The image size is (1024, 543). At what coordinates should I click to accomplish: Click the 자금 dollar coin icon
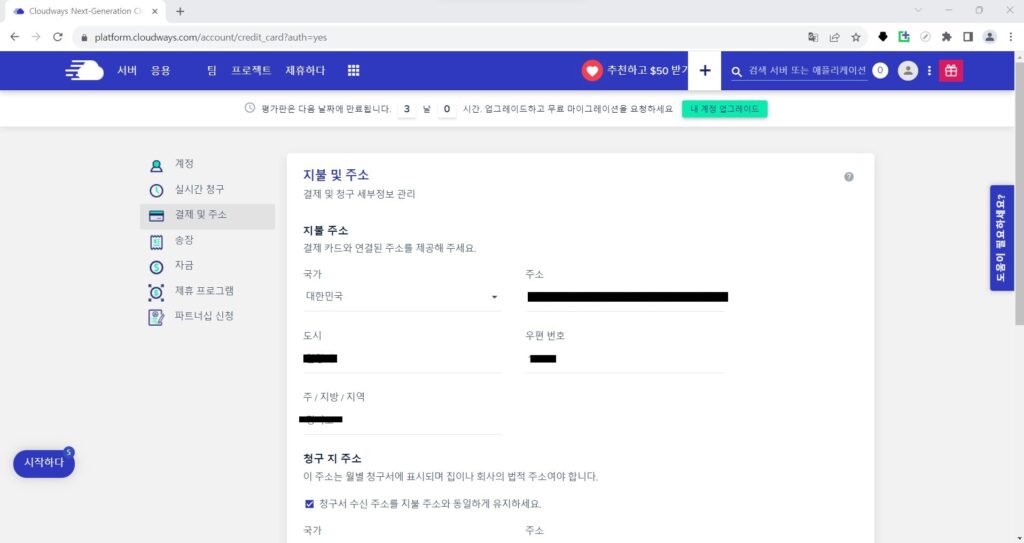tap(156, 267)
